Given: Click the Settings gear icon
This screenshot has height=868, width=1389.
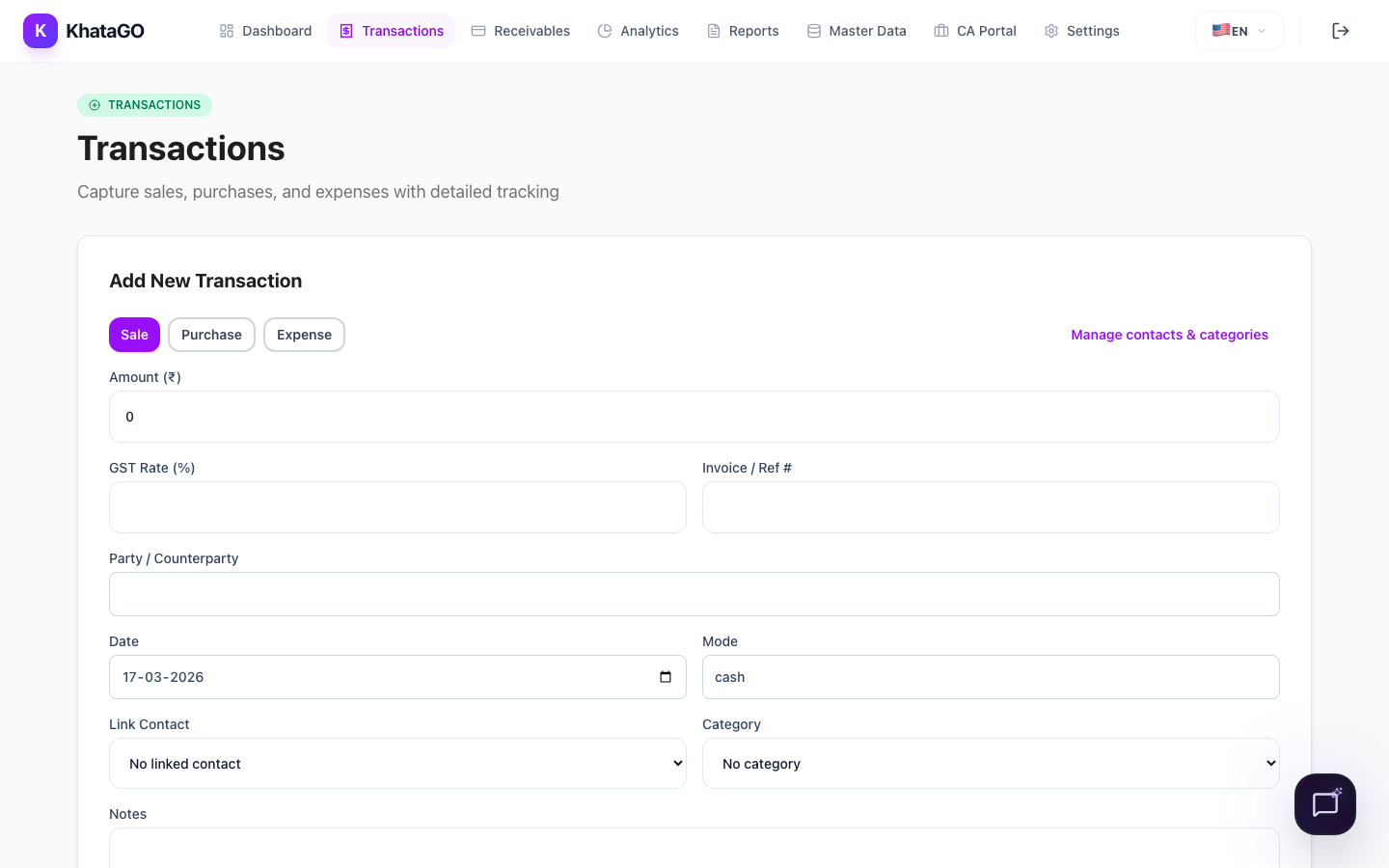Looking at the screenshot, I should (1050, 30).
